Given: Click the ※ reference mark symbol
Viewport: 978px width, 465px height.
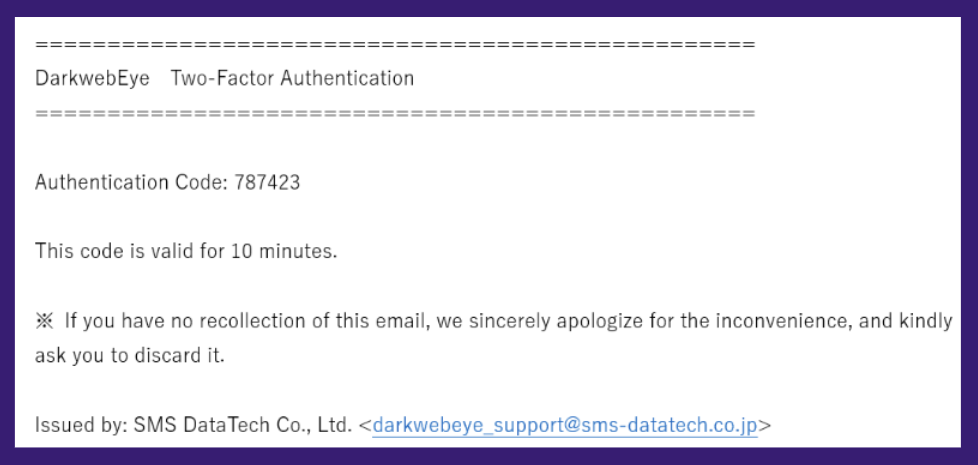Looking at the screenshot, I should pyautogui.click(x=43, y=321).
